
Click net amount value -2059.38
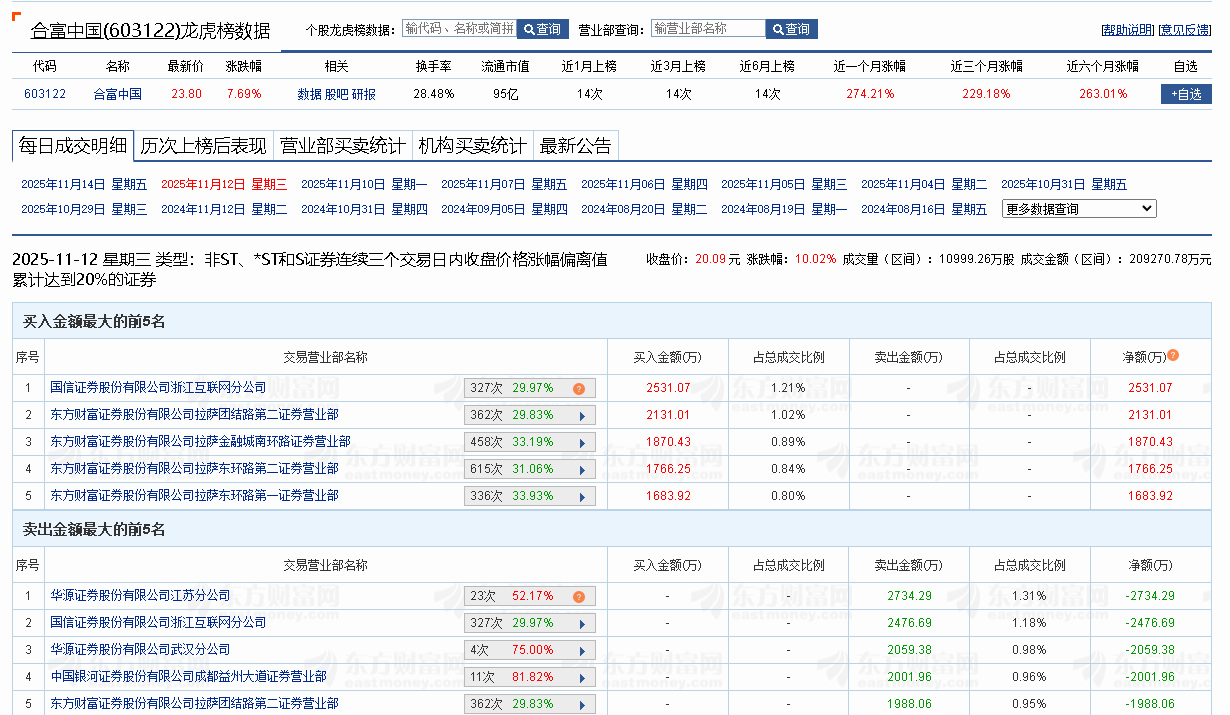tap(1148, 649)
